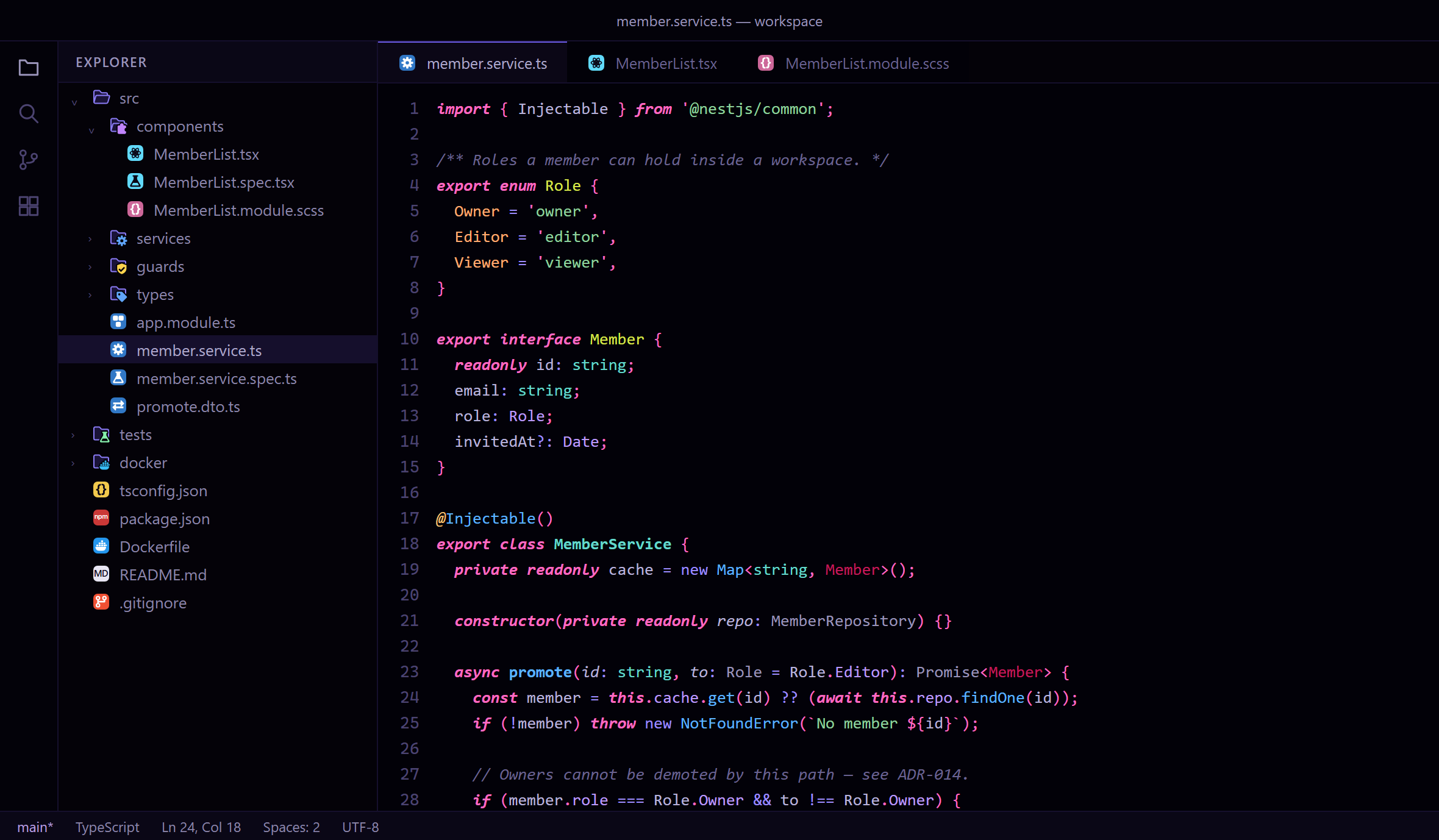1439x840 pixels.
Task: Click the docker folder icon
Action: click(x=101, y=462)
